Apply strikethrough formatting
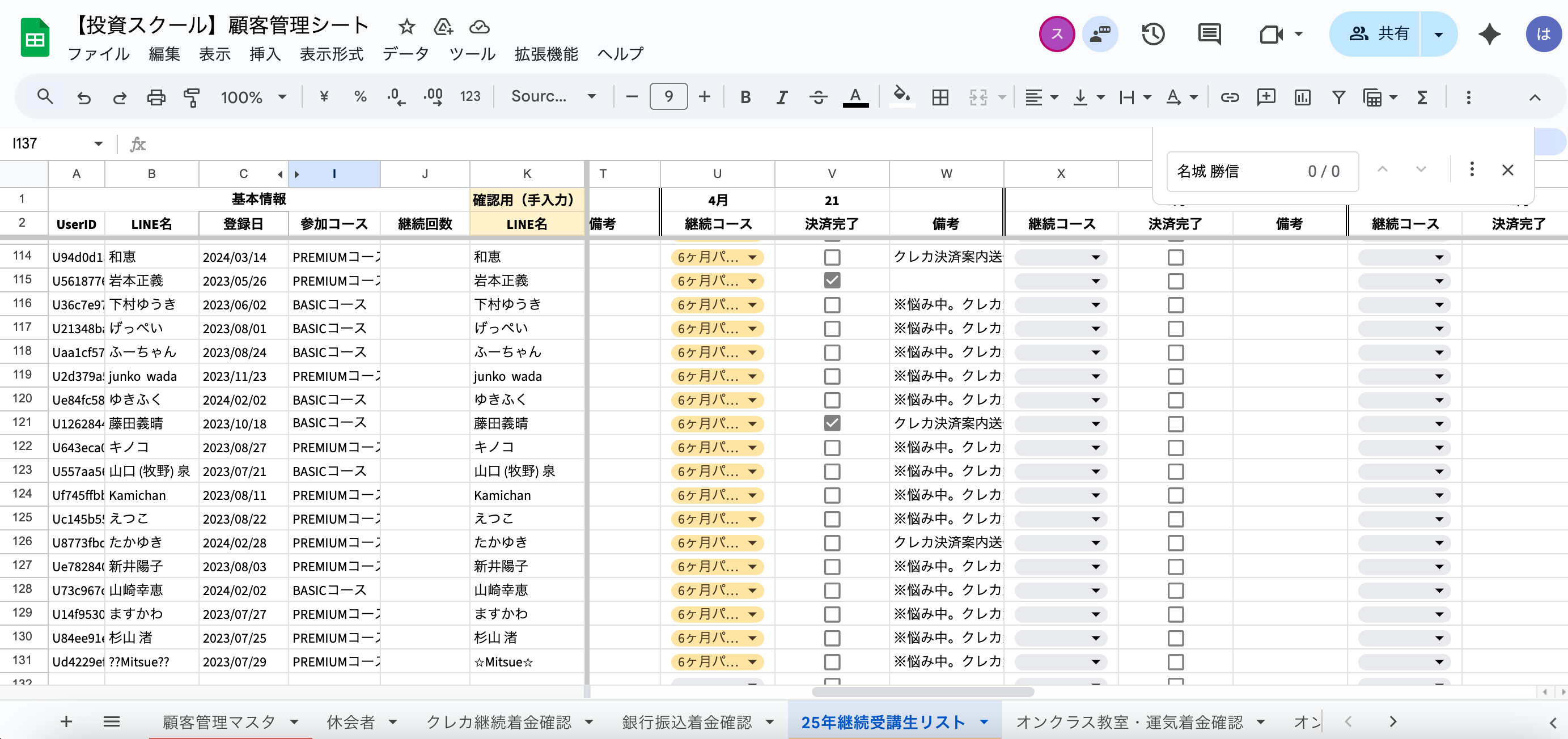The height and width of the screenshot is (739, 1568). pyautogui.click(x=818, y=96)
